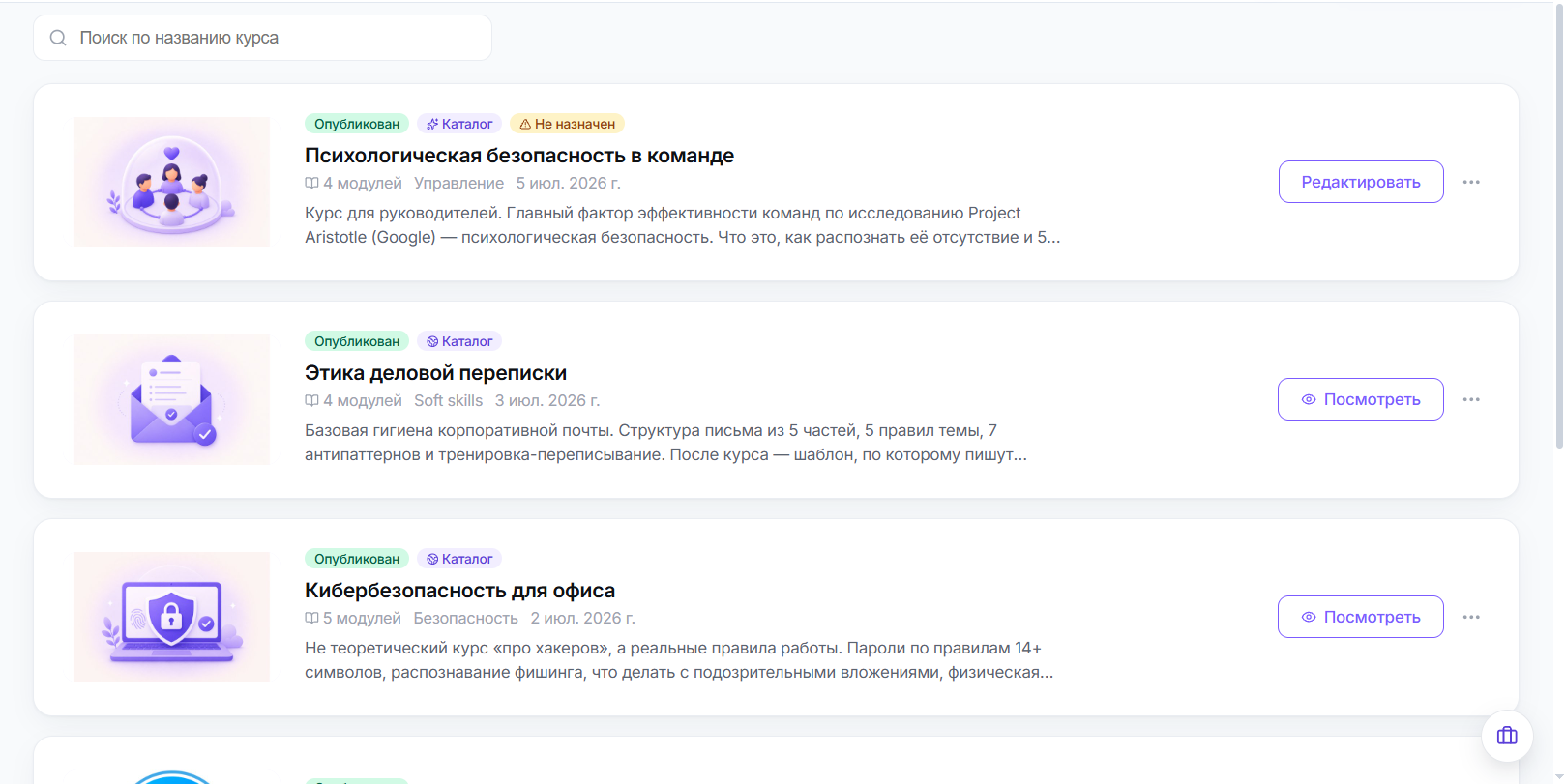1565x784 pixels.
Task: Open the three-dot menu for 'Кибербезопасность для офиса'
Action: click(1471, 617)
